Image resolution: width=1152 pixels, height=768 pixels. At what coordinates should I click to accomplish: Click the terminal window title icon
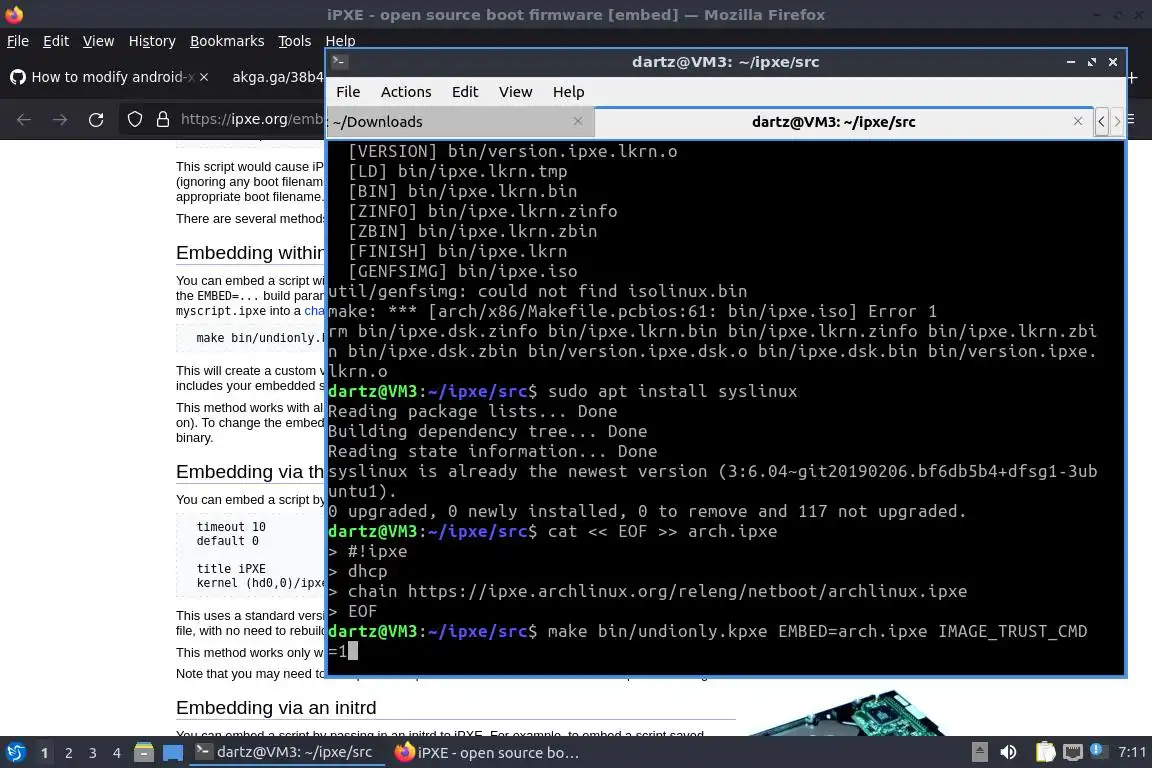tap(339, 62)
